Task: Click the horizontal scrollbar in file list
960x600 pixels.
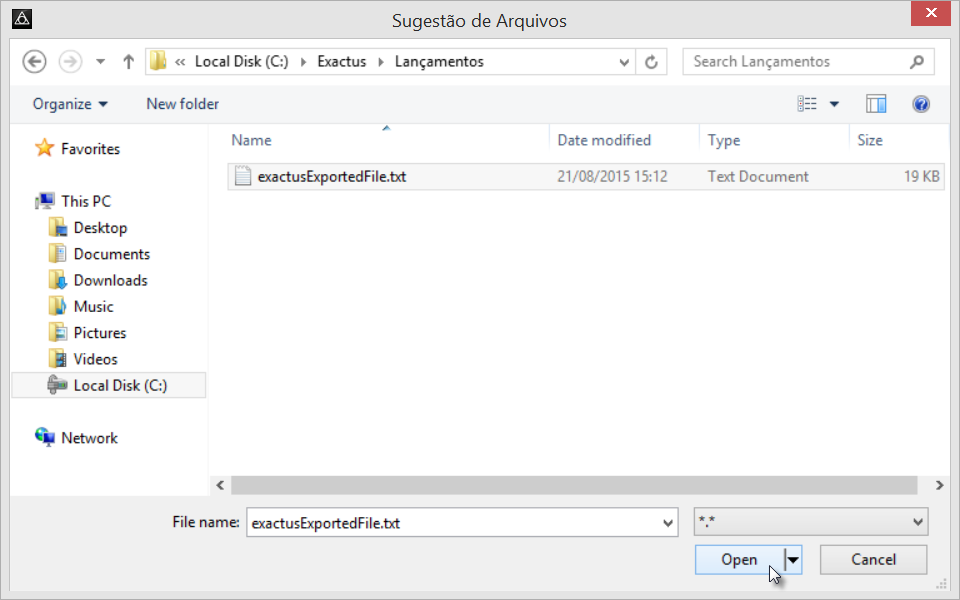Action: pos(574,485)
